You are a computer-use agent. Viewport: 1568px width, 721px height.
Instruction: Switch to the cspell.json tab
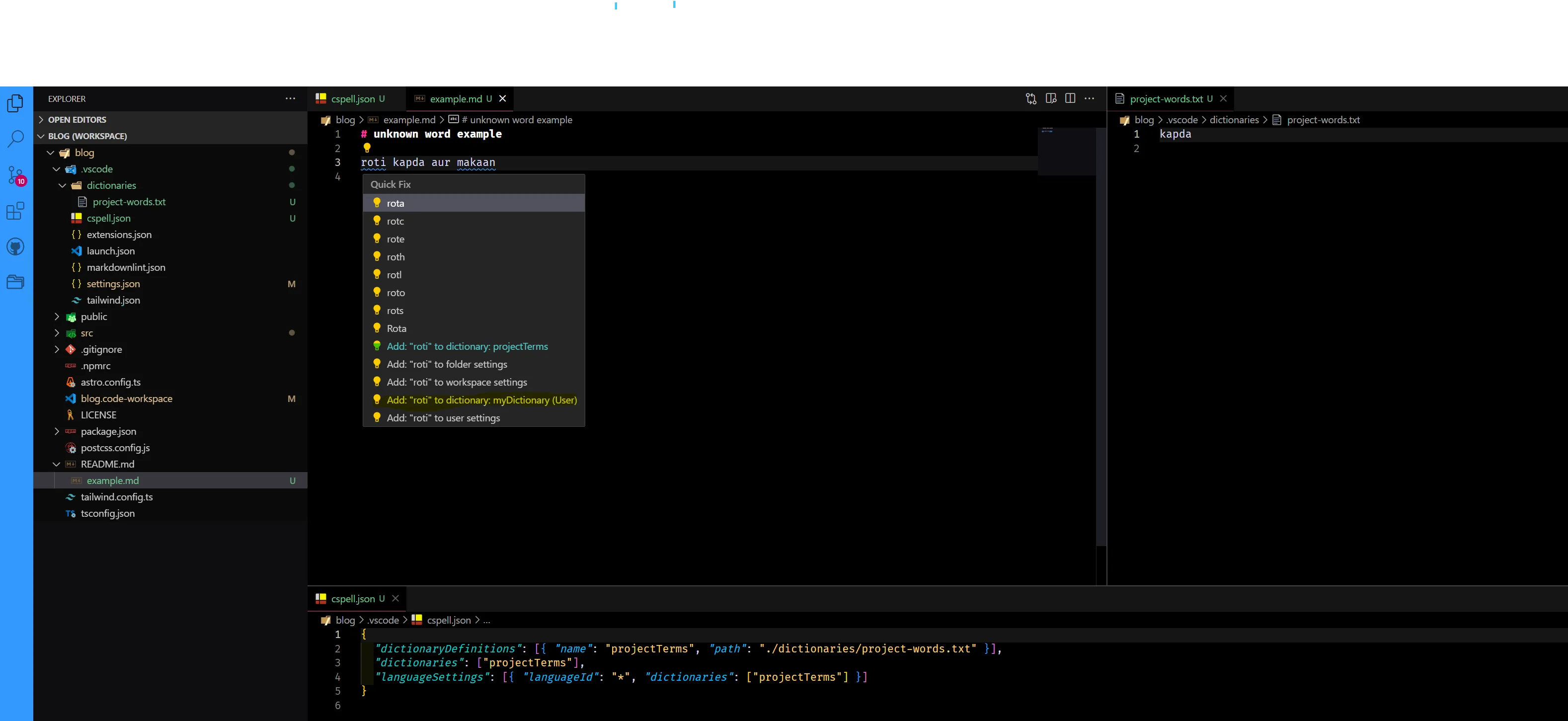tap(352, 98)
